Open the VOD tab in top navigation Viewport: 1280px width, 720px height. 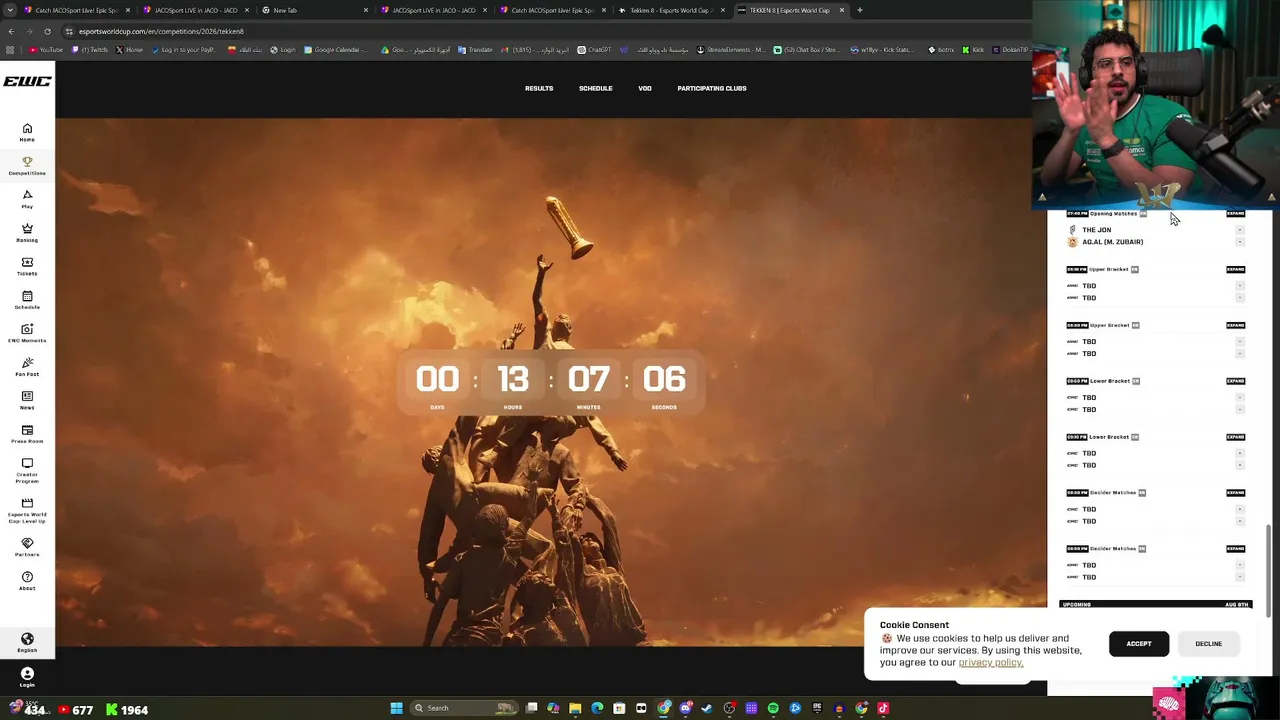(x=645, y=88)
